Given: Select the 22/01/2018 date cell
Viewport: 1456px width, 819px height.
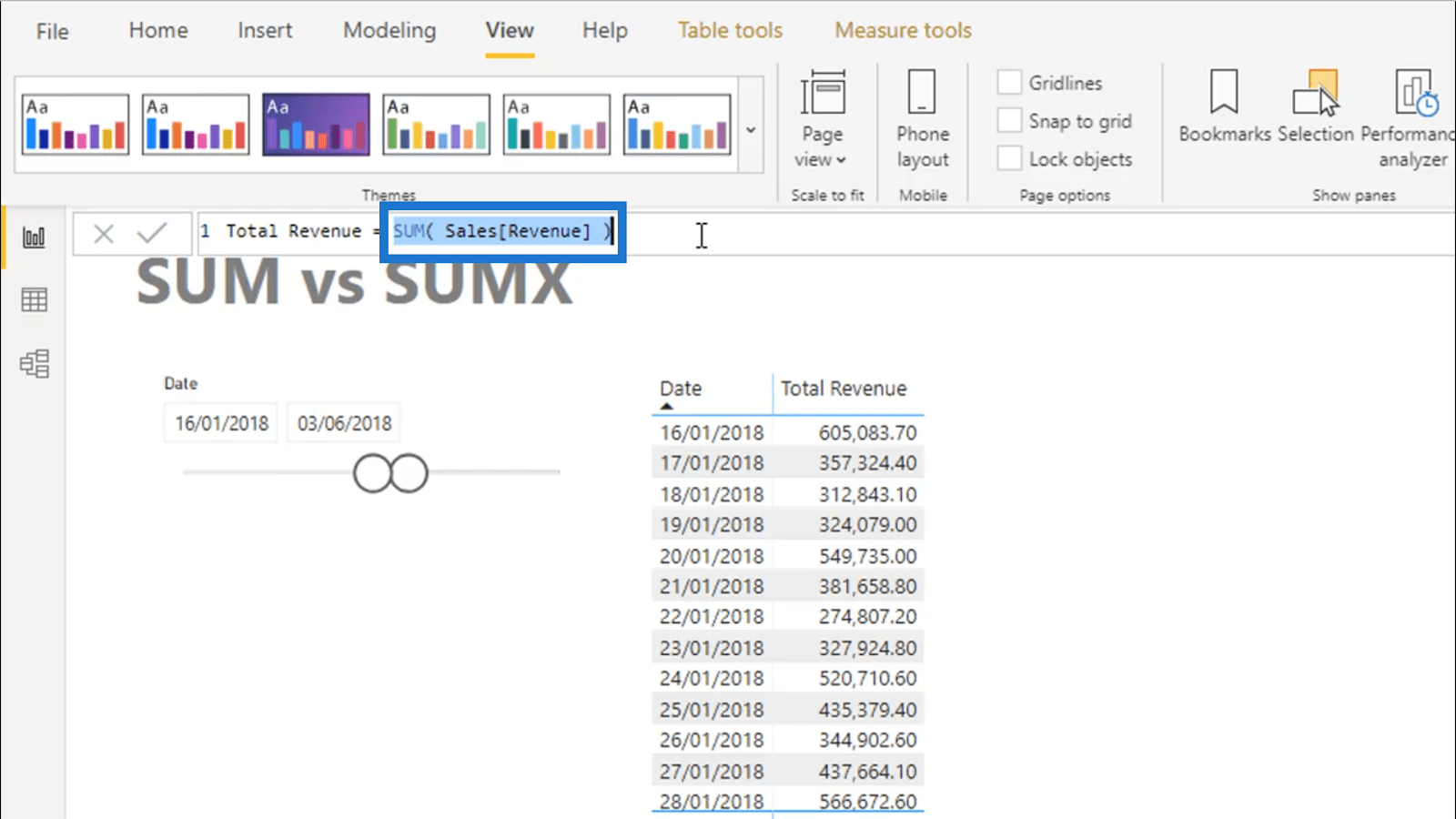Looking at the screenshot, I should click(712, 617).
